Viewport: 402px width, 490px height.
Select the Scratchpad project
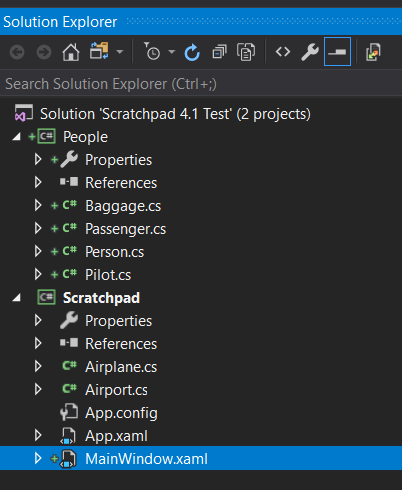101,298
